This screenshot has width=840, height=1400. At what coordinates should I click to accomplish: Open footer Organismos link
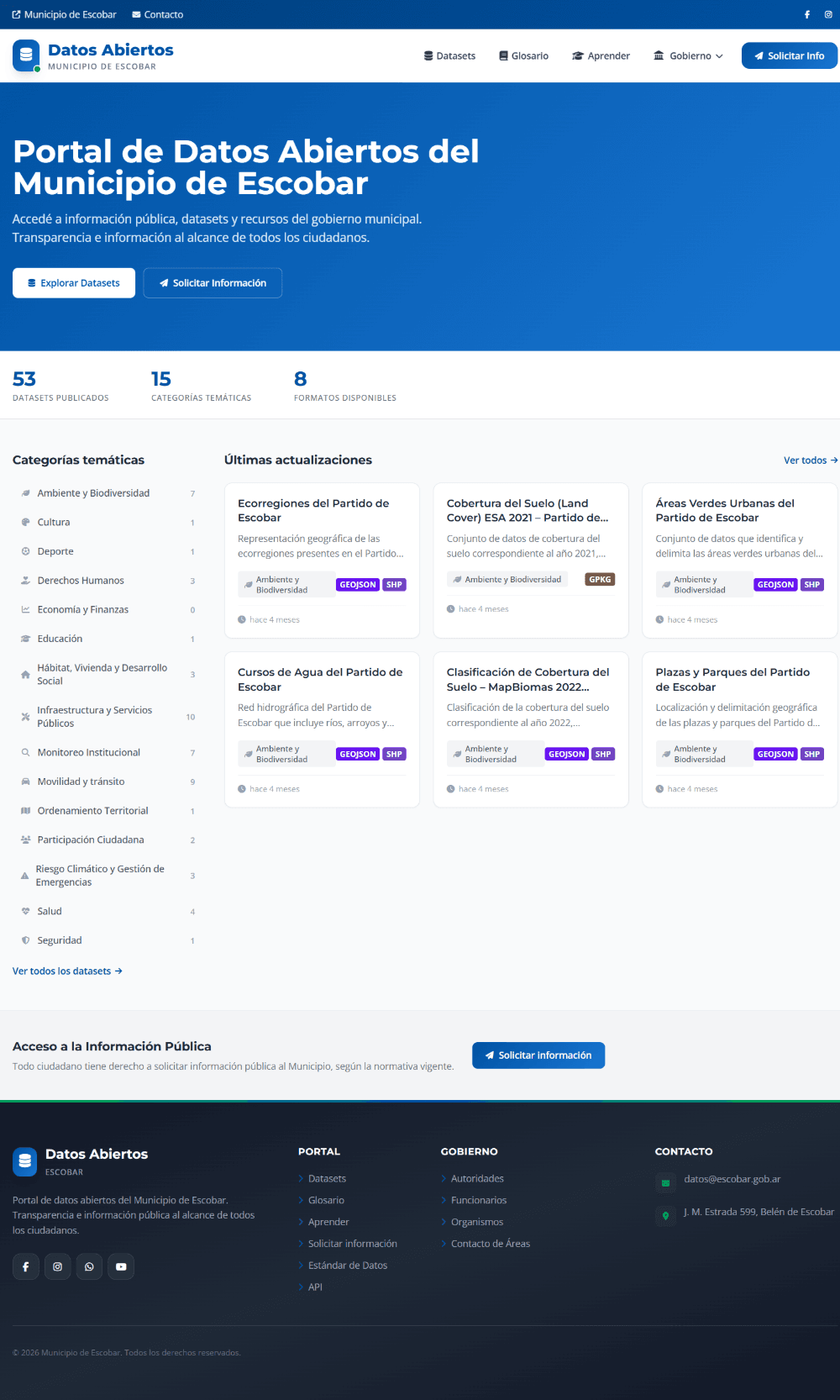[477, 1222]
